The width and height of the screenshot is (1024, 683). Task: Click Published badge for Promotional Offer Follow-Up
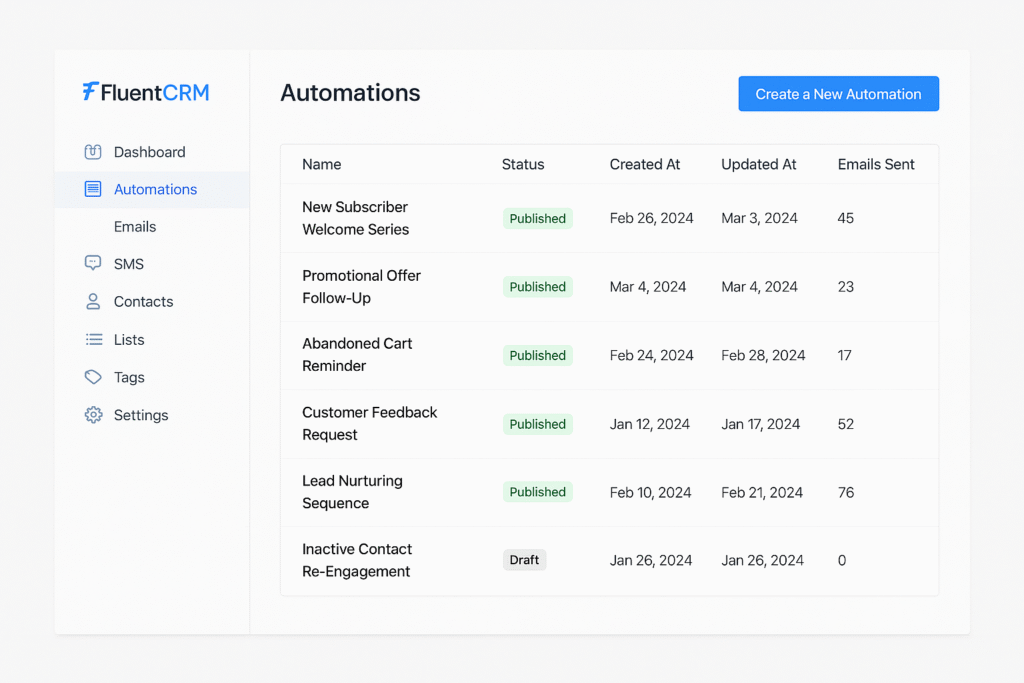[537, 287]
